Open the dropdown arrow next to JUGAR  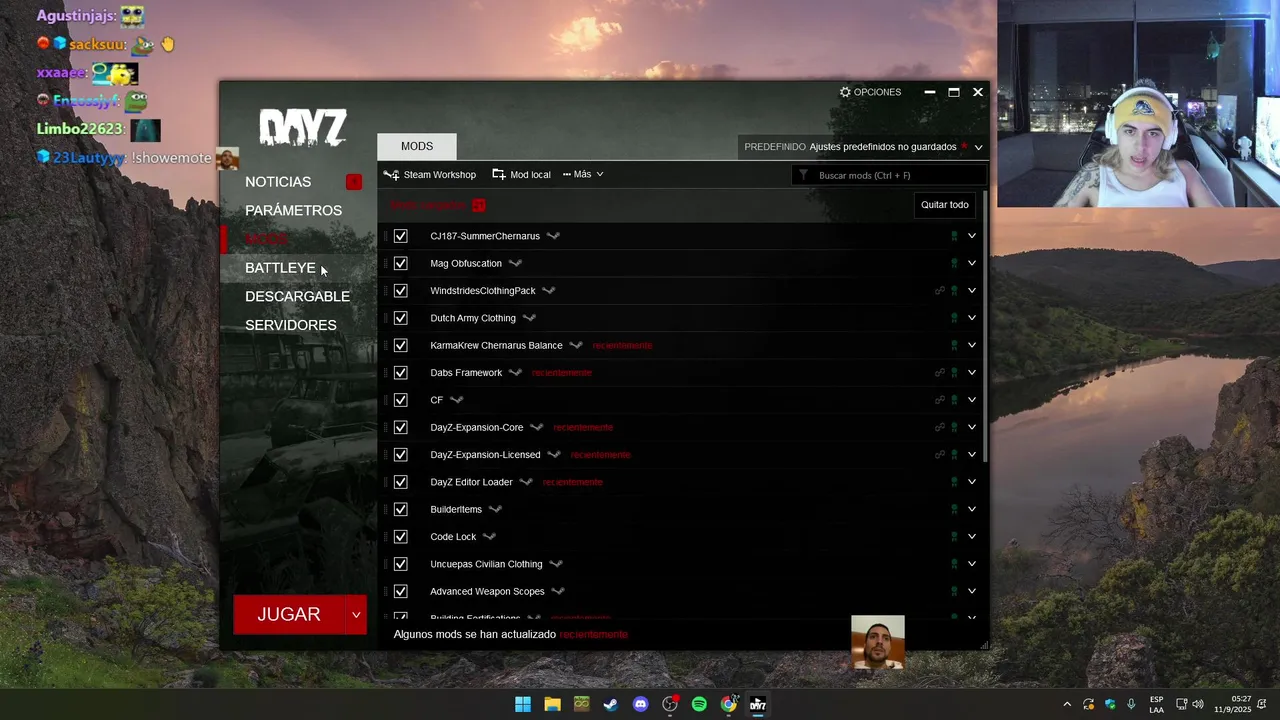(356, 615)
